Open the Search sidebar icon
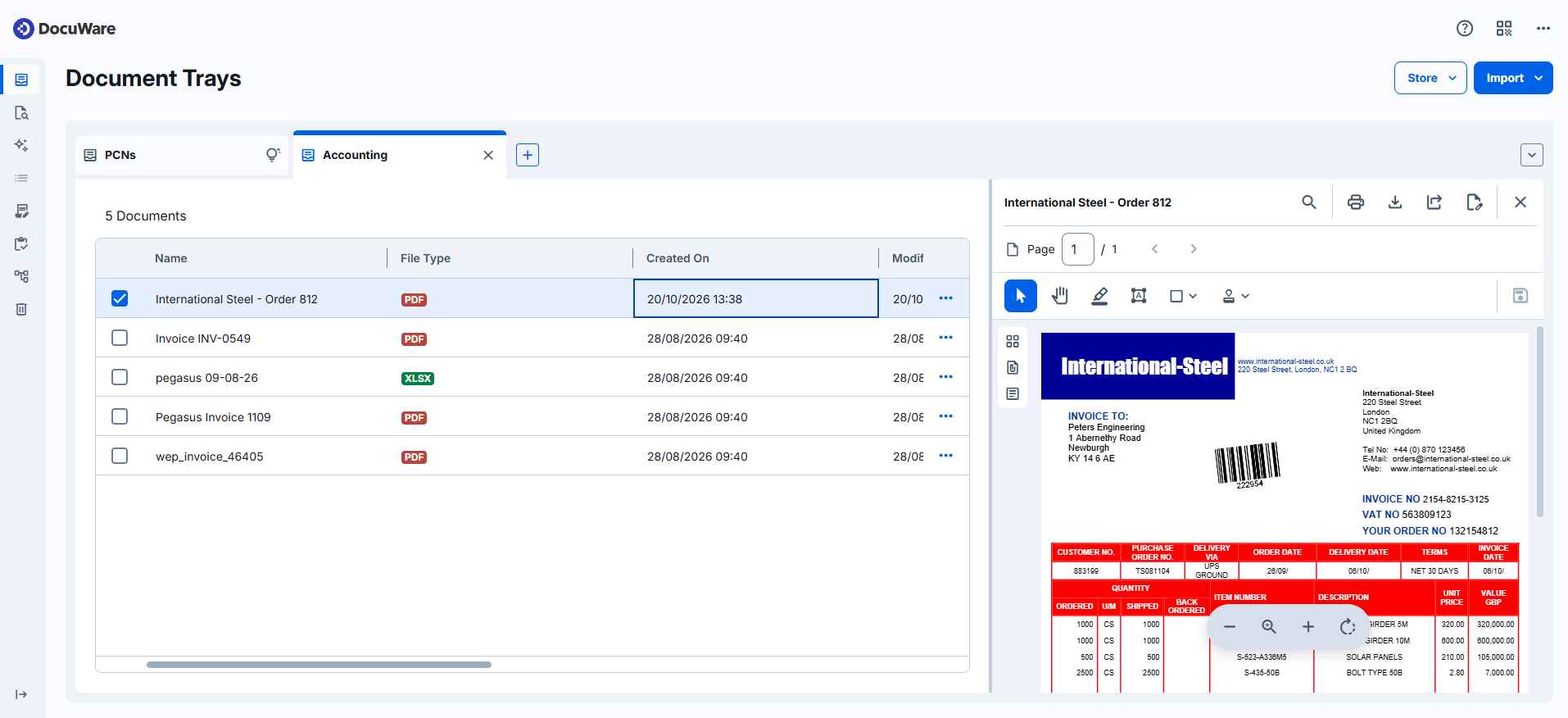 (22, 112)
